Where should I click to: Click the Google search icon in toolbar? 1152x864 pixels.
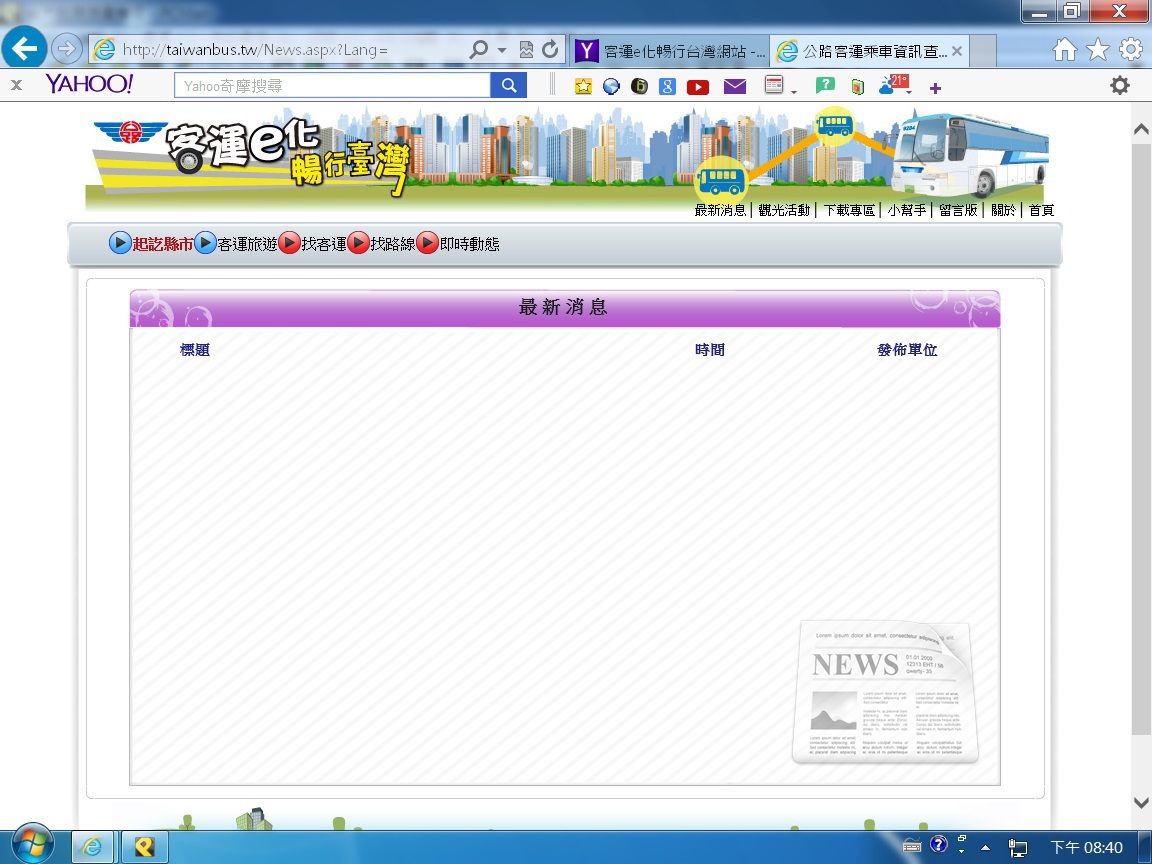(x=667, y=87)
